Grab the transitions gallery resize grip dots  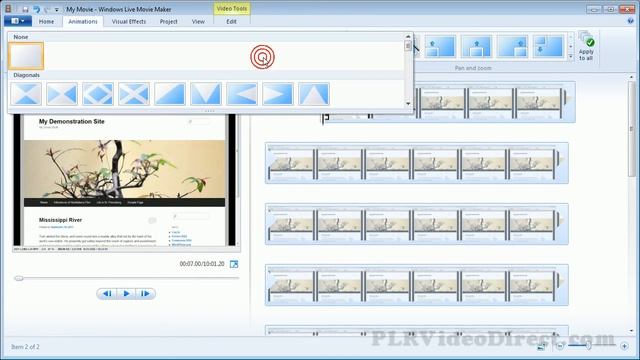(x=209, y=111)
